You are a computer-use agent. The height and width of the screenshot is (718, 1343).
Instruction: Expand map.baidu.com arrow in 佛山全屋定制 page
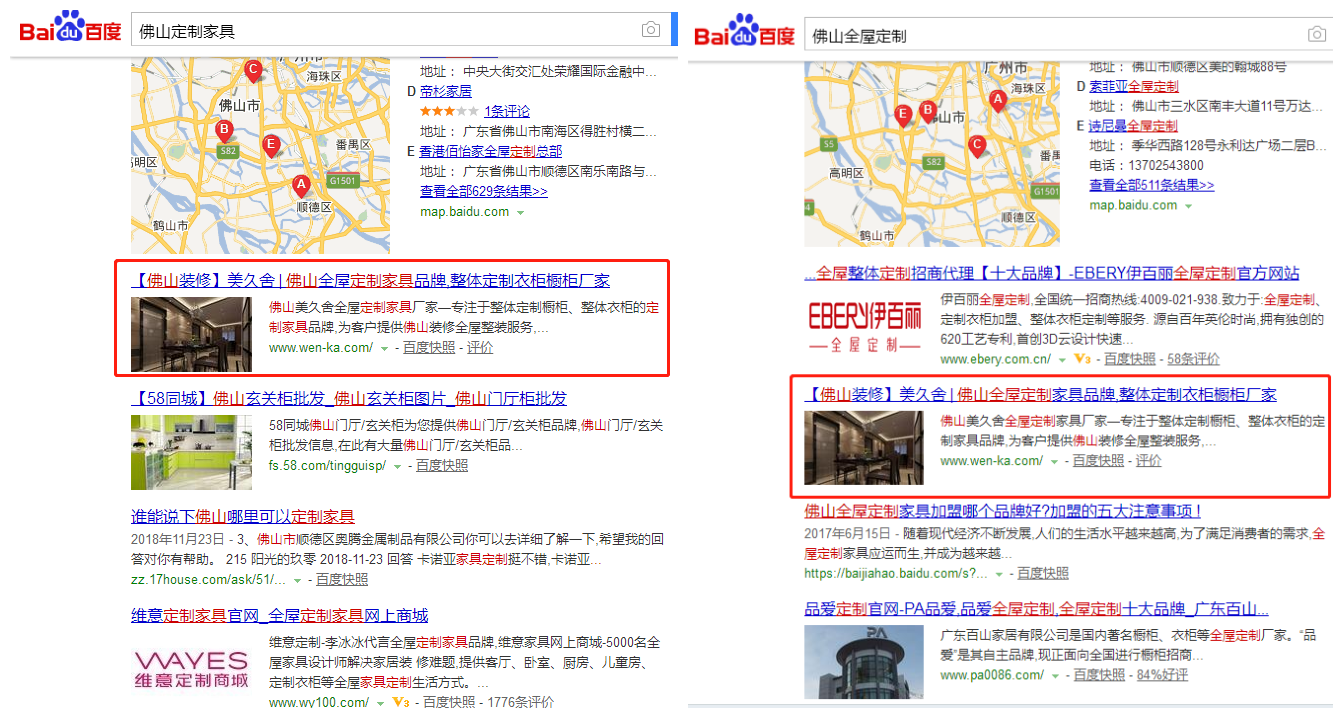click(1189, 206)
